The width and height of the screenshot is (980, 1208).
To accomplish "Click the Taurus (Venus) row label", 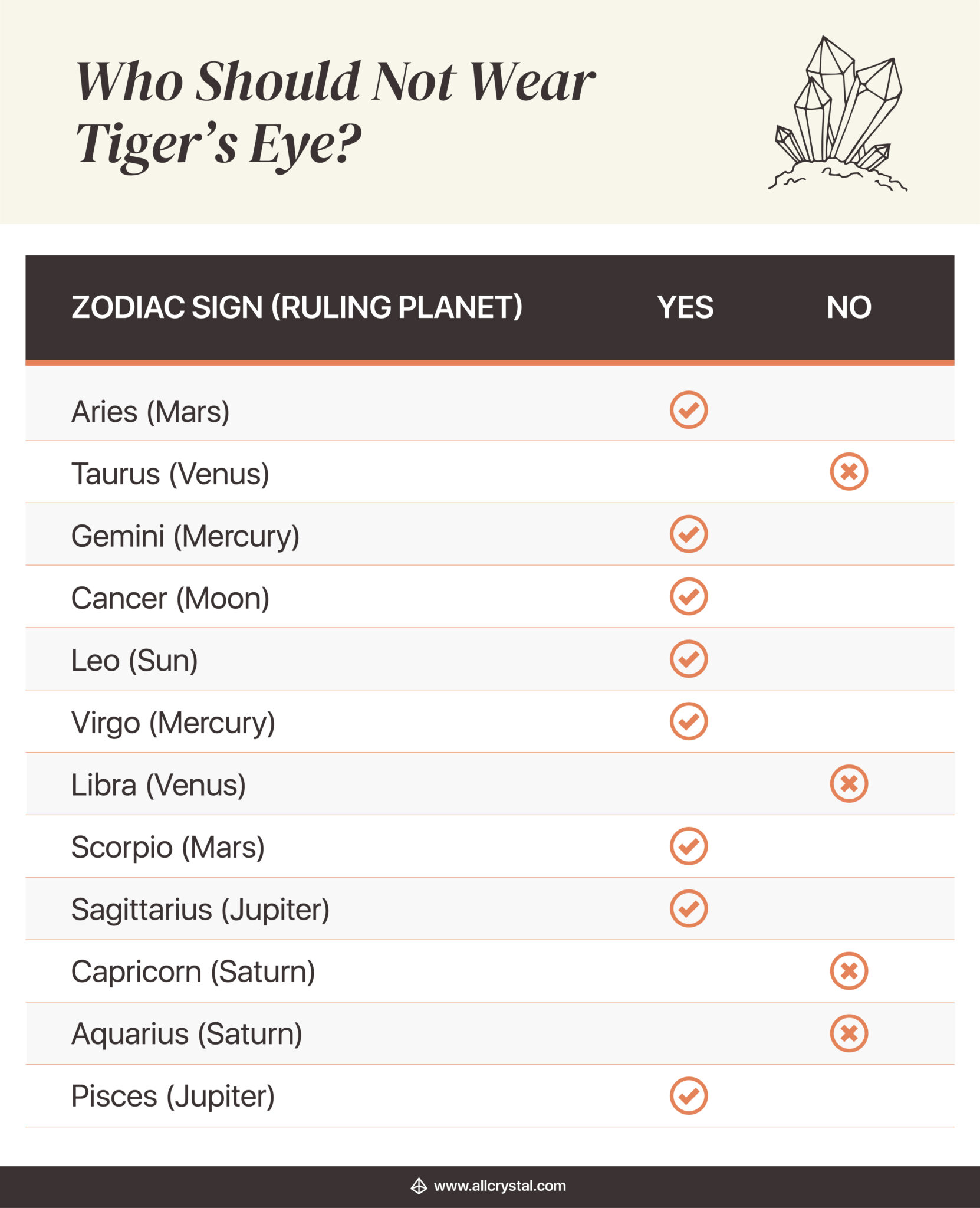I will coord(170,474).
